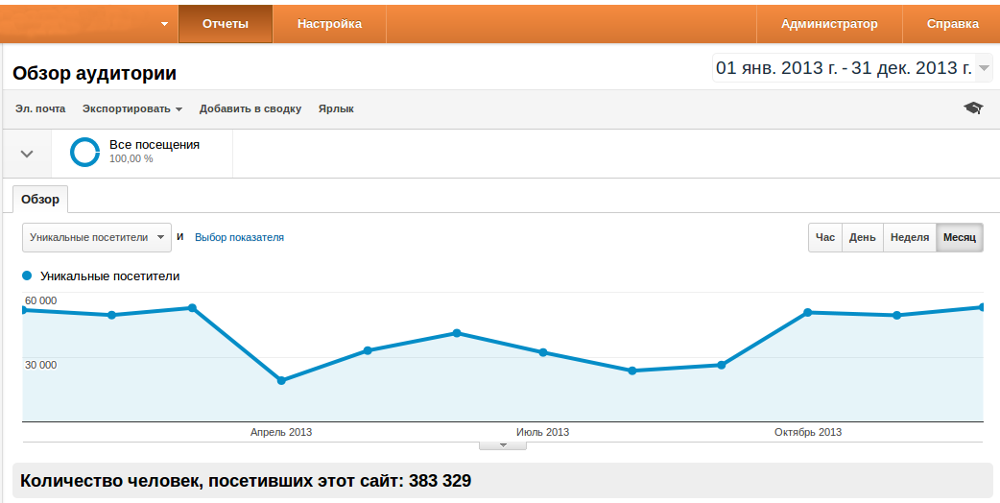Switch chart granularity to День
The image size is (1000, 503).
pos(862,237)
